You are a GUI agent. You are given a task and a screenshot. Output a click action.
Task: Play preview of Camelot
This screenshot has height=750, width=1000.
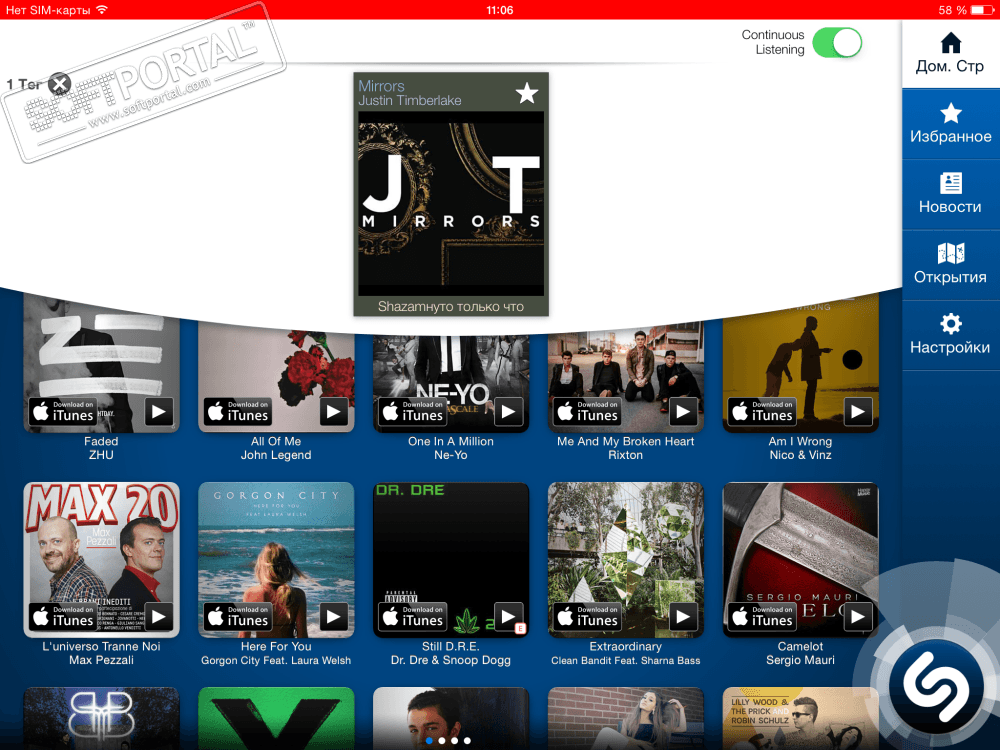click(x=858, y=617)
